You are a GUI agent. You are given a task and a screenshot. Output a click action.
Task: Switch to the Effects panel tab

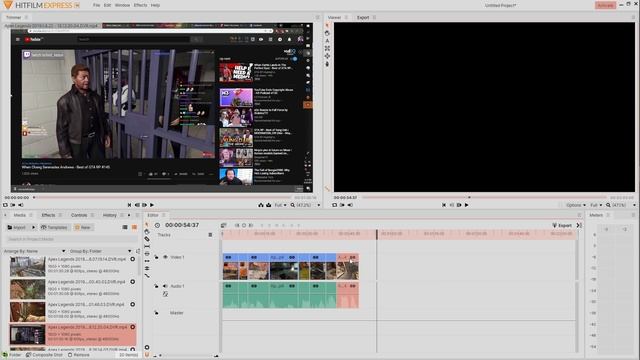click(48, 215)
